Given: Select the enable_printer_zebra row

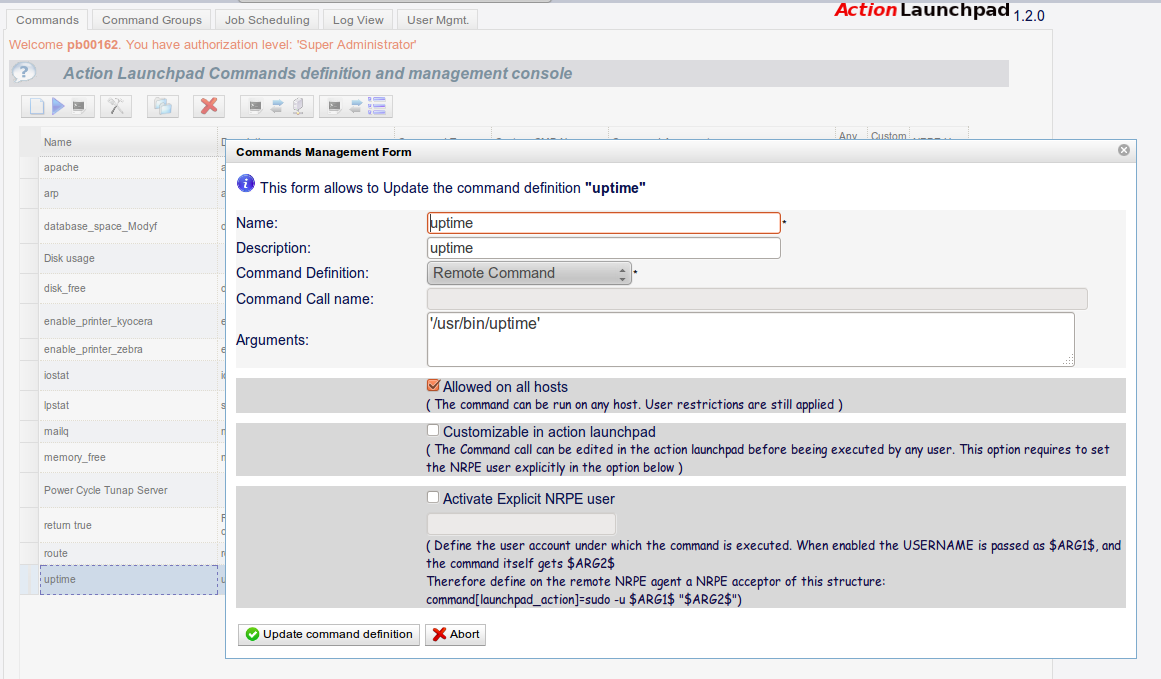Looking at the screenshot, I should pyautogui.click(x=129, y=349).
